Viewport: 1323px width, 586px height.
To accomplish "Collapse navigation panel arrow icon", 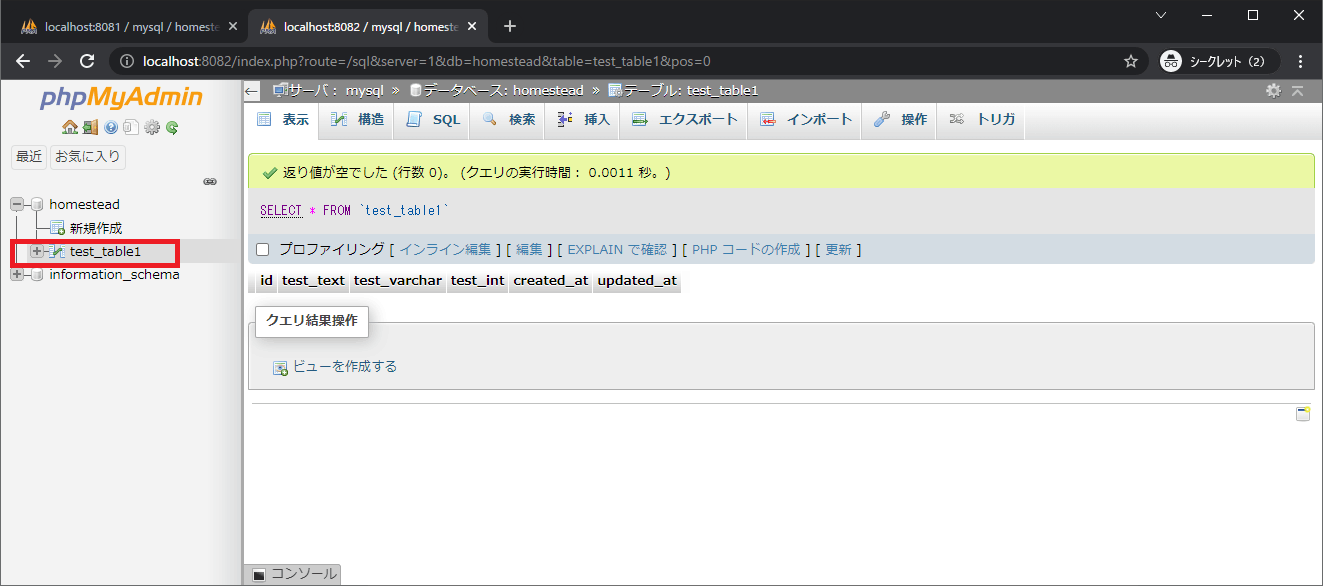I will 252,91.
